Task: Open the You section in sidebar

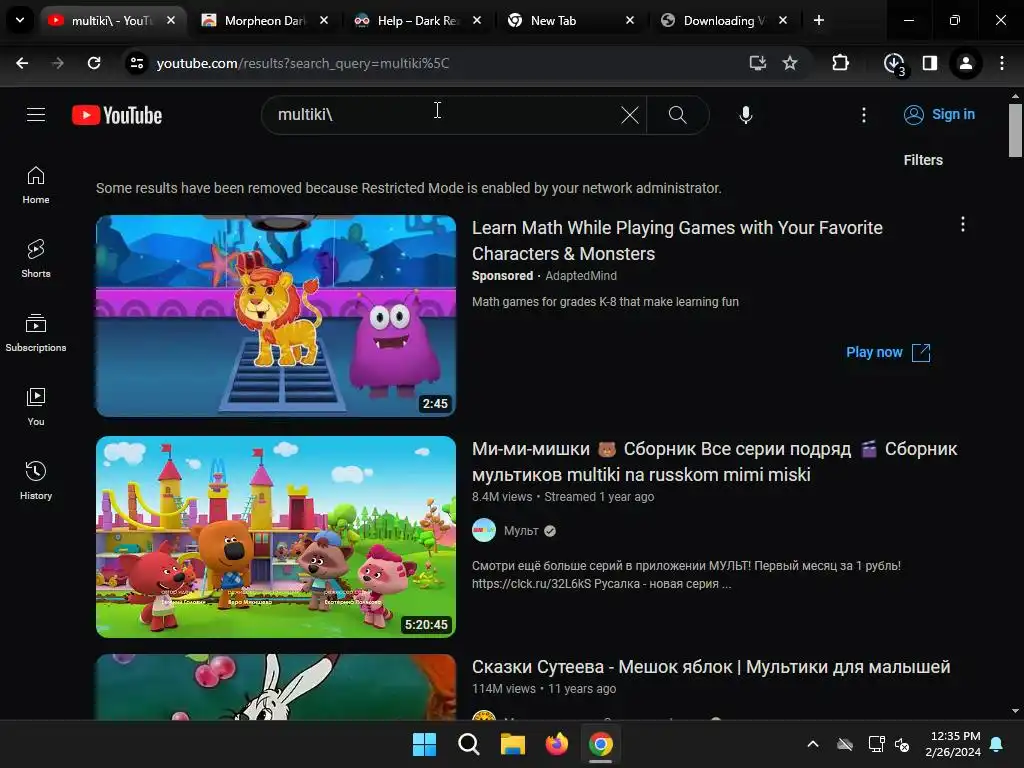Action: pos(36,407)
